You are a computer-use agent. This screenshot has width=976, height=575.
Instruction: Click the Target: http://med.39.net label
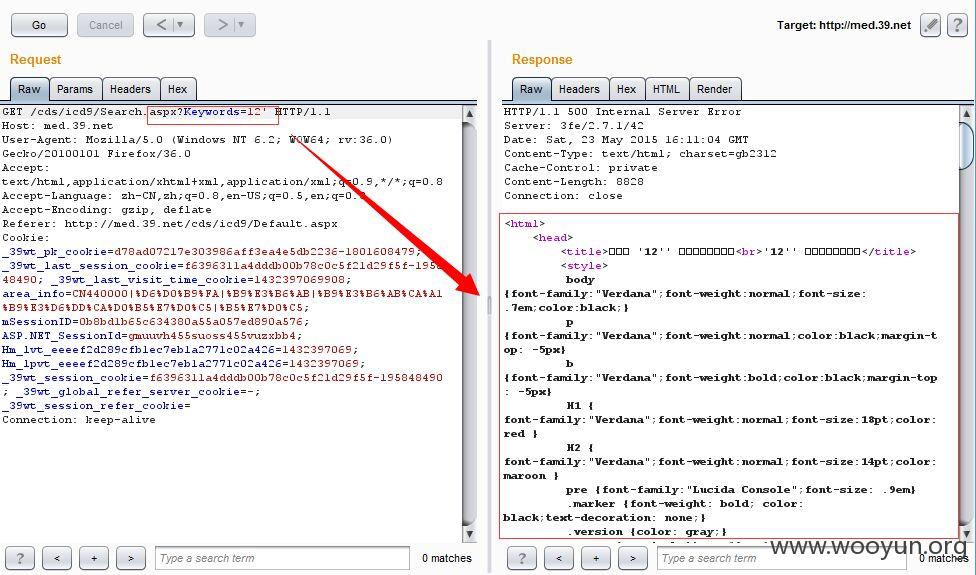coord(843,25)
